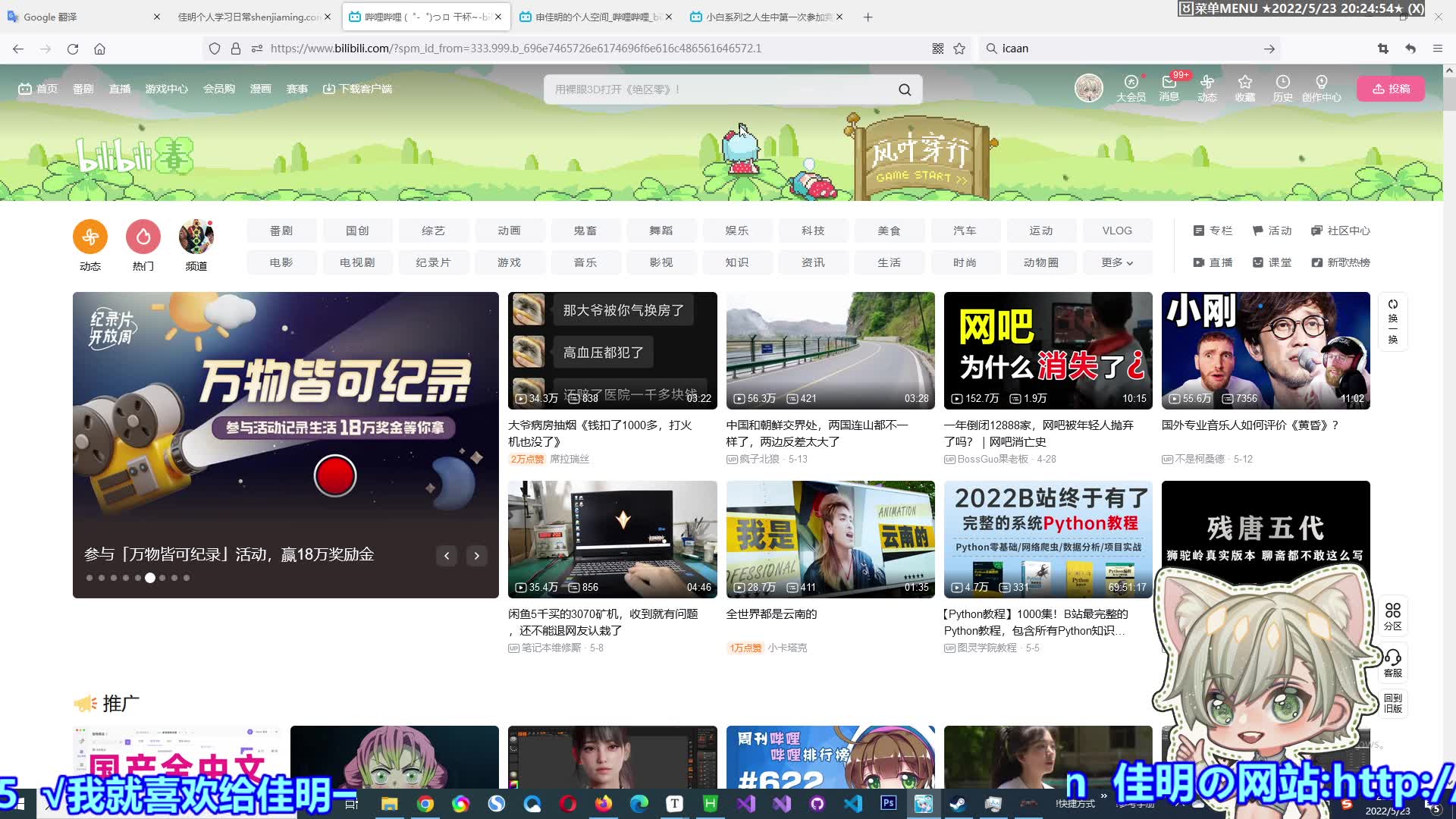Image resolution: width=1456 pixels, height=819 pixels.
Task: Click the Bilibili search magnifier icon
Action: pos(905,89)
